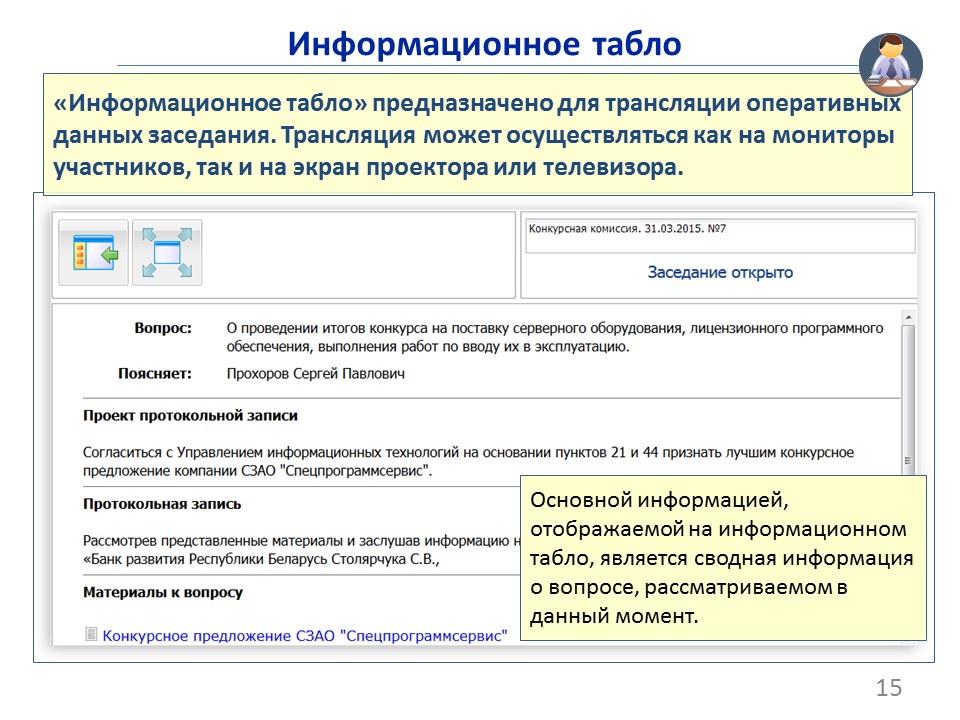Screen dimensions: 960x720
Task: Click the field Конкурсная комиссия. 31.03.2015. №7
Action: click(x=720, y=236)
